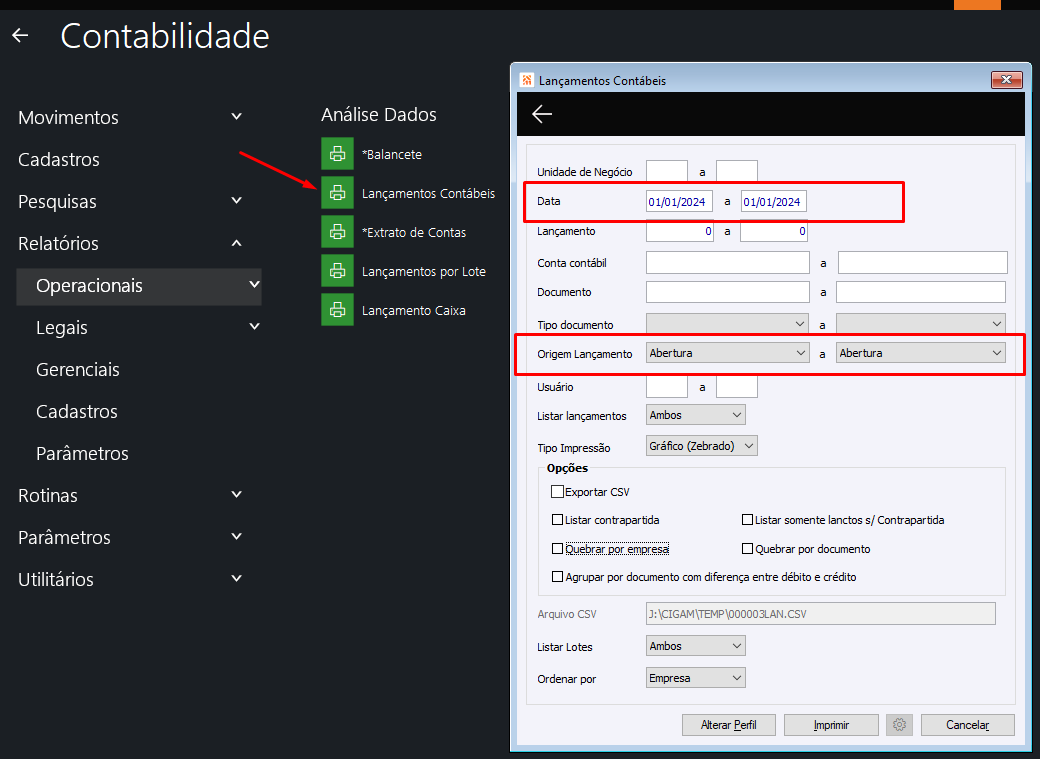This screenshot has width=1040, height=759.
Task: Open Lançamento Caixa report link
Action: click(414, 310)
